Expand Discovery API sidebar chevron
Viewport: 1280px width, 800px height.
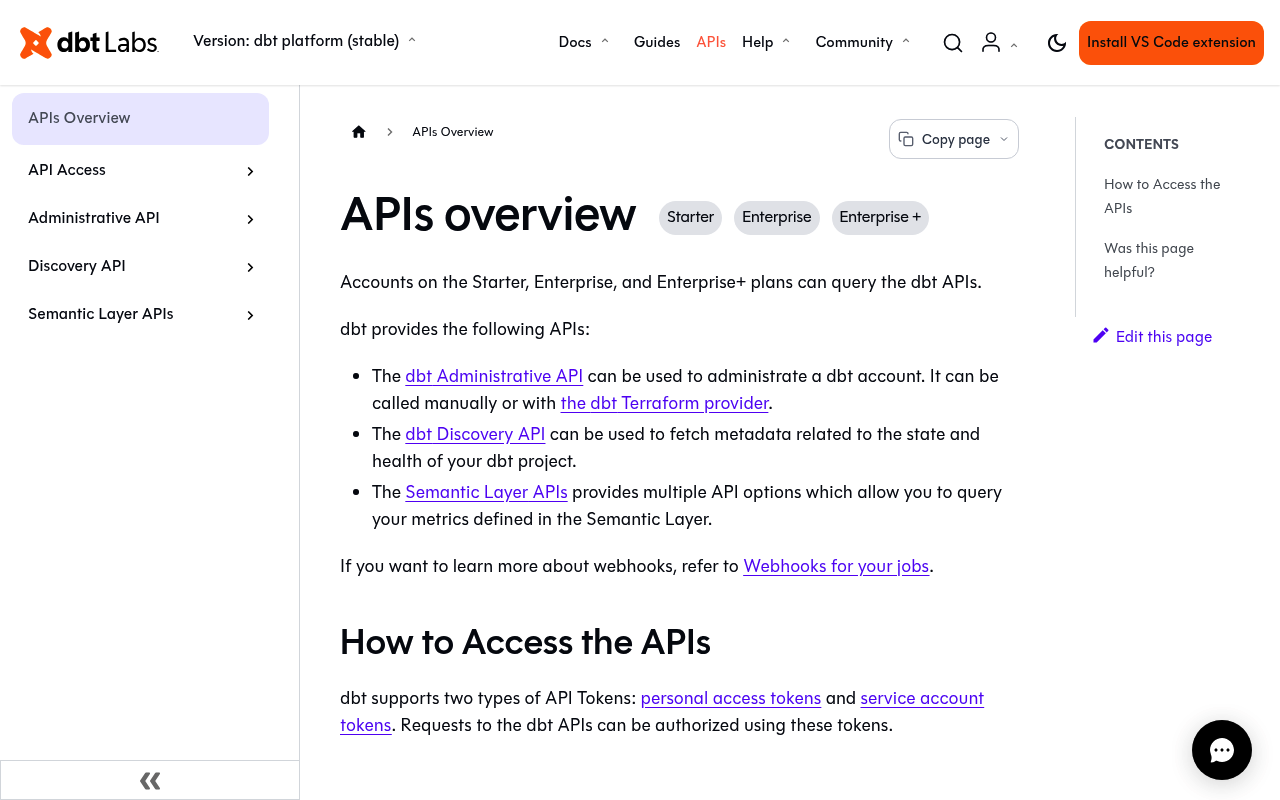(250, 267)
